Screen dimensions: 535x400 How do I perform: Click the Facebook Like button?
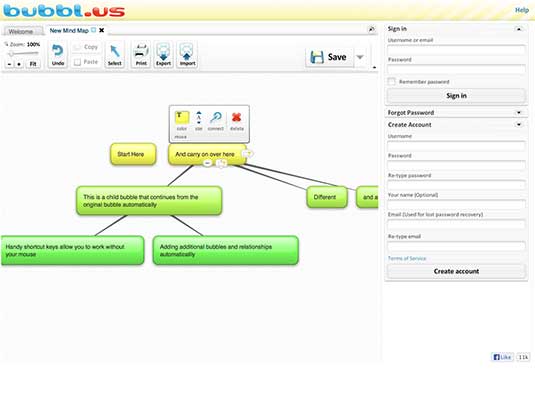[x=502, y=357]
